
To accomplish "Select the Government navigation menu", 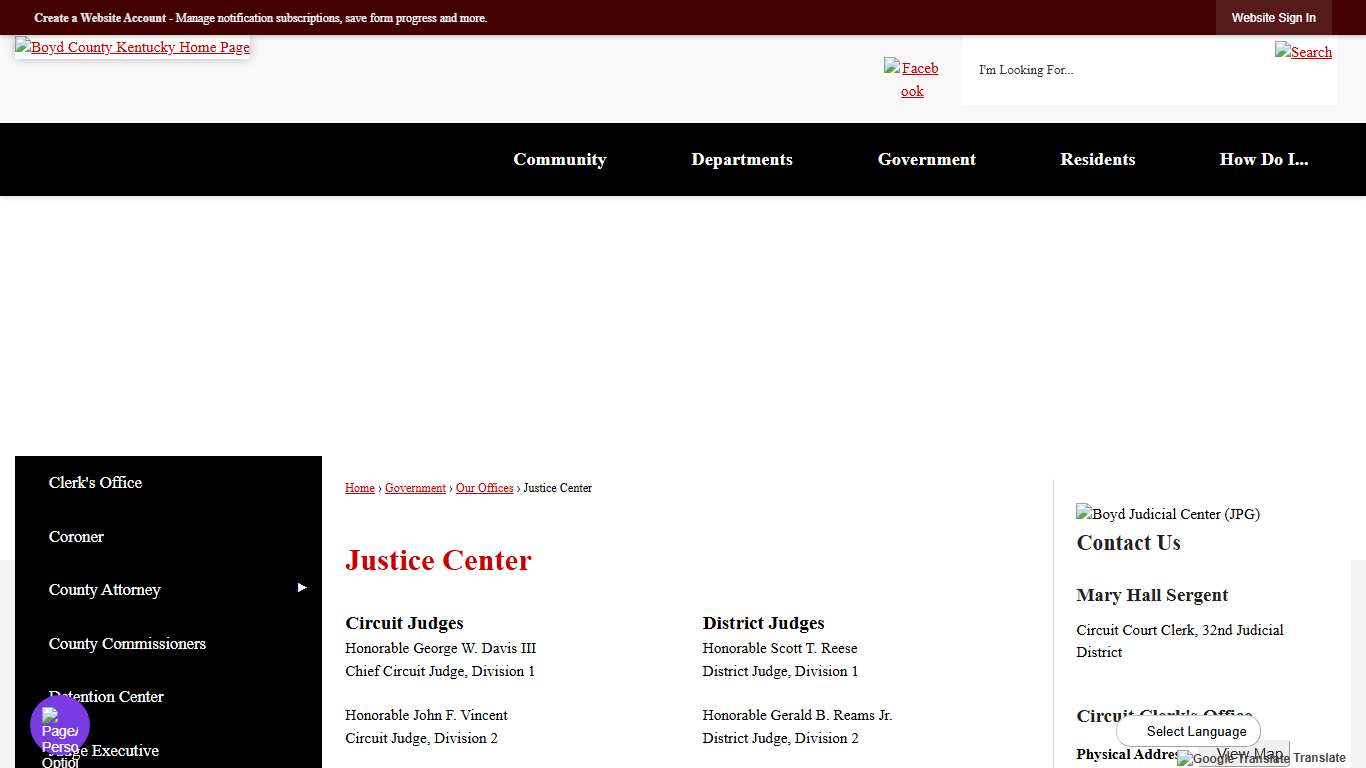I will (926, 159).
